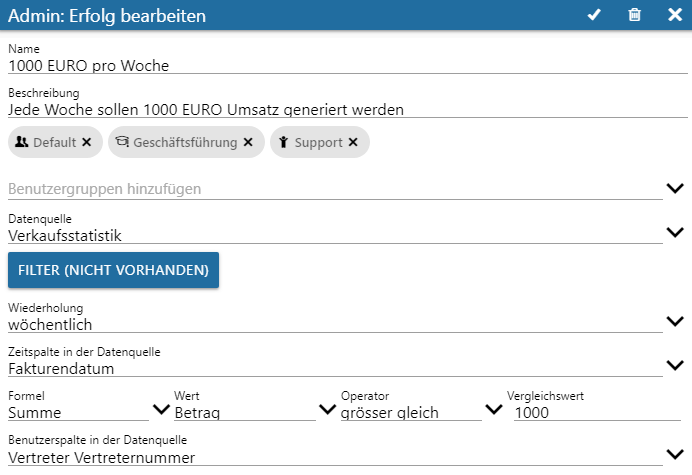
Task: Click the Default chip label
Action: [55, 142]
